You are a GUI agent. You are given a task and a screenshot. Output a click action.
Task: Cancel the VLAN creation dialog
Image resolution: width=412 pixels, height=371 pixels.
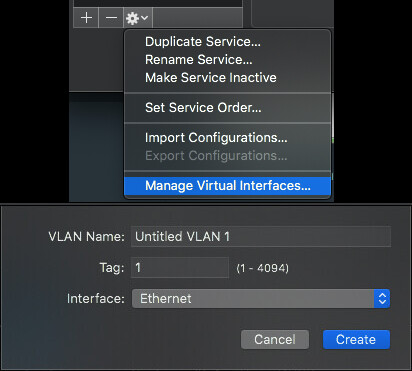[x=275, y=340]
